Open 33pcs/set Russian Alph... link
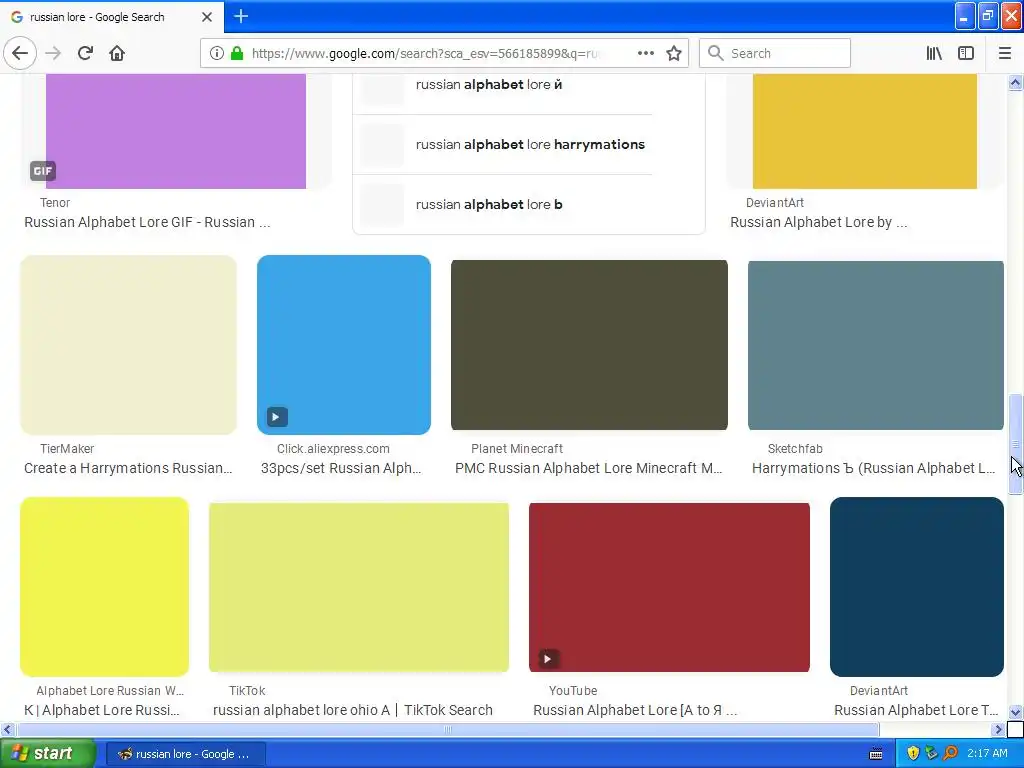 341,468
